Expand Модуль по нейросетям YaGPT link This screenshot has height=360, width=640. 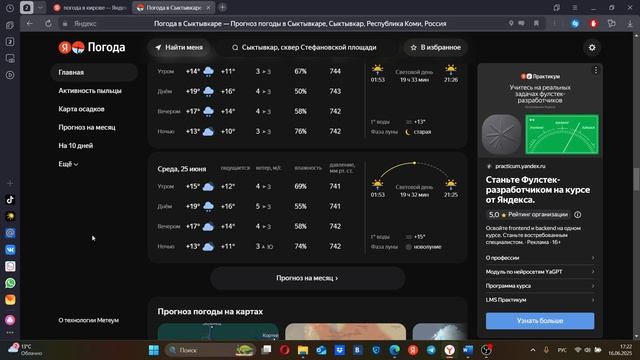[540, 272]
